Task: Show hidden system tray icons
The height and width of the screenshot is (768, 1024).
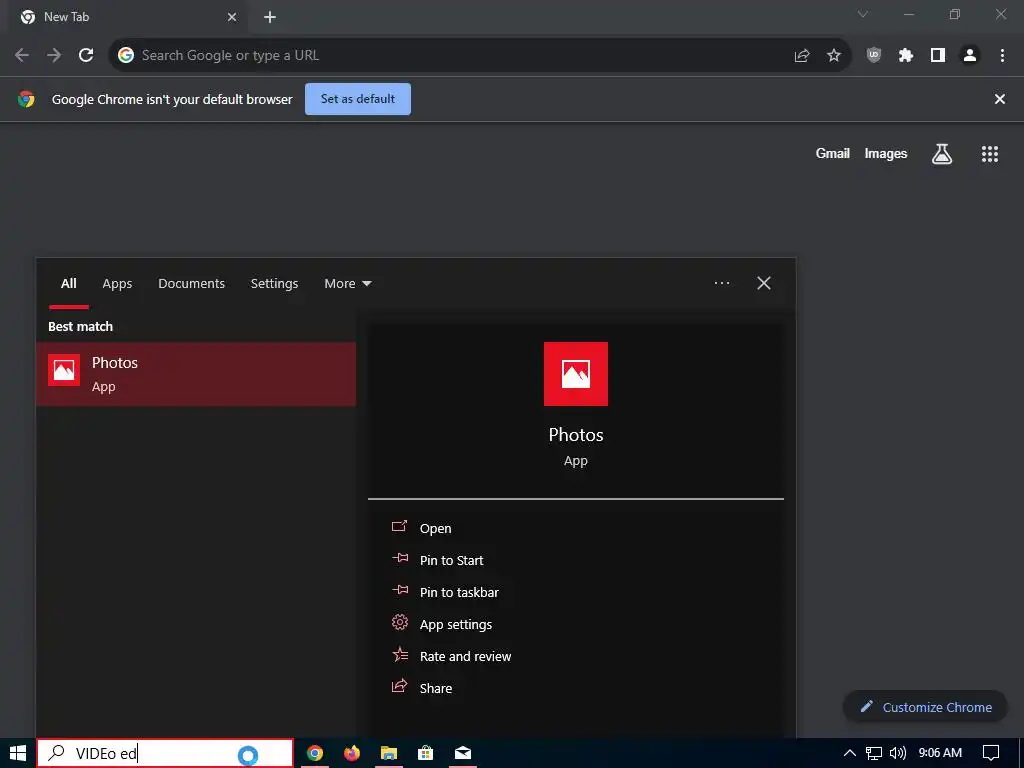Action: coord(850,753)
